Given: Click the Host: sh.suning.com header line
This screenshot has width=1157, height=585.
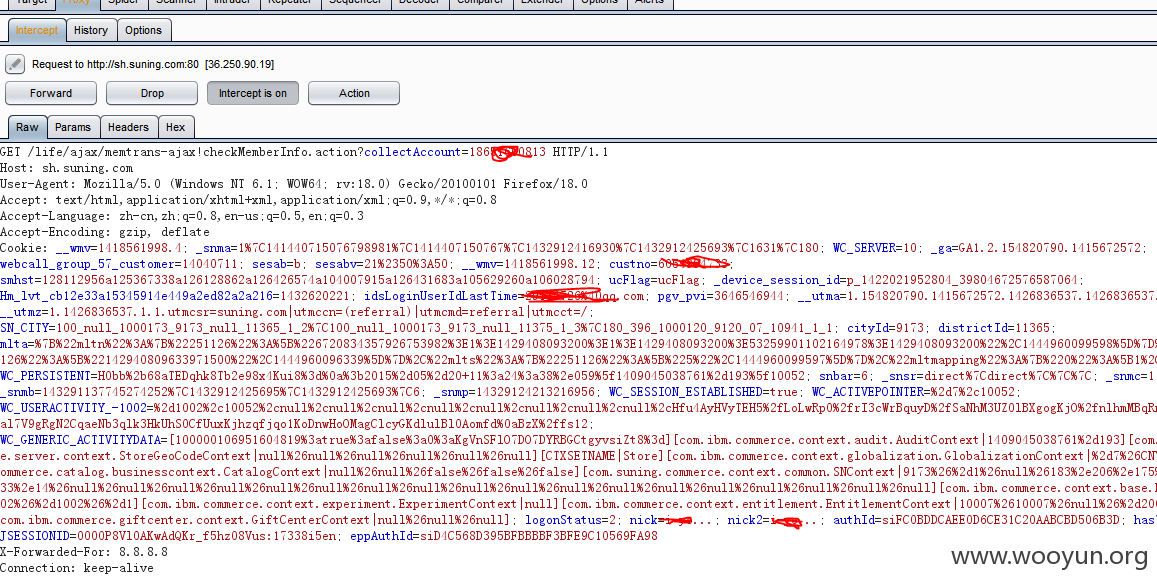Looking at the screenshot, I should click(x=66, y=168).
